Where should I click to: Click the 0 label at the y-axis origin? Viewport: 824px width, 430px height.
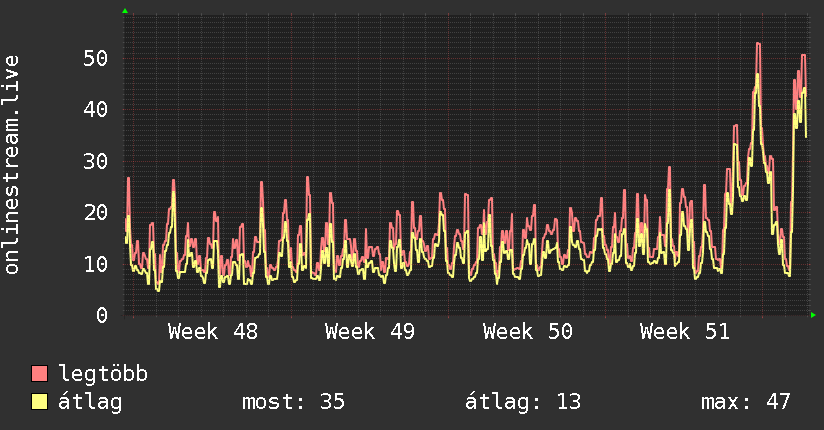[101, 315]
